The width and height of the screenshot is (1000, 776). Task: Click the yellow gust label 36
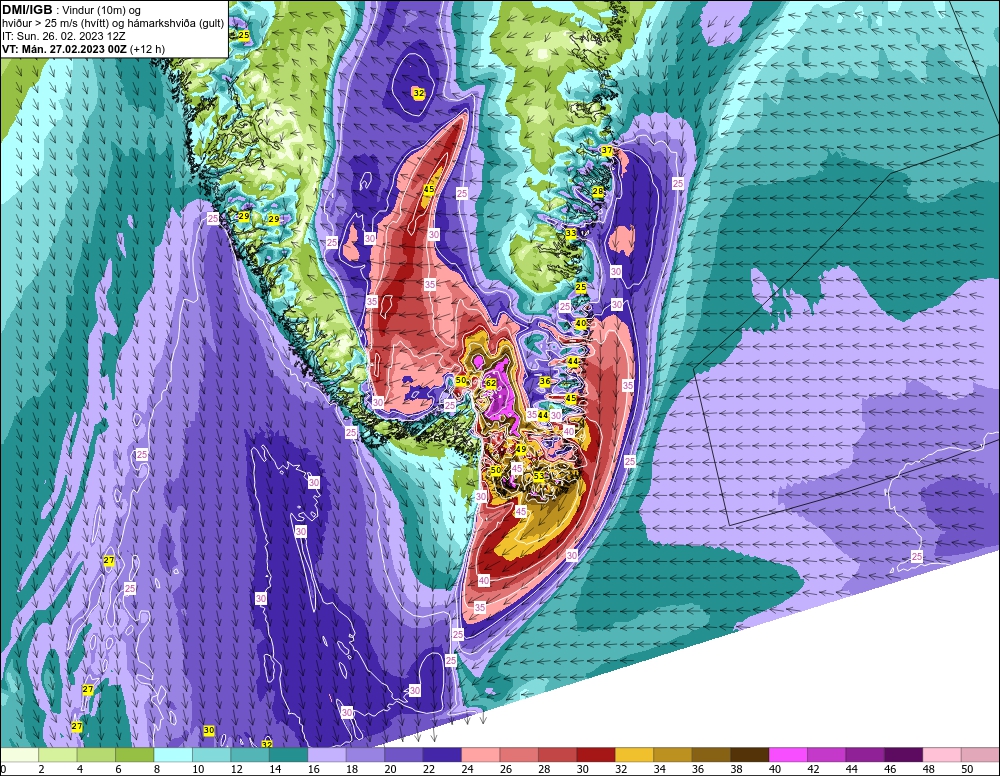(x=545, y=381)
